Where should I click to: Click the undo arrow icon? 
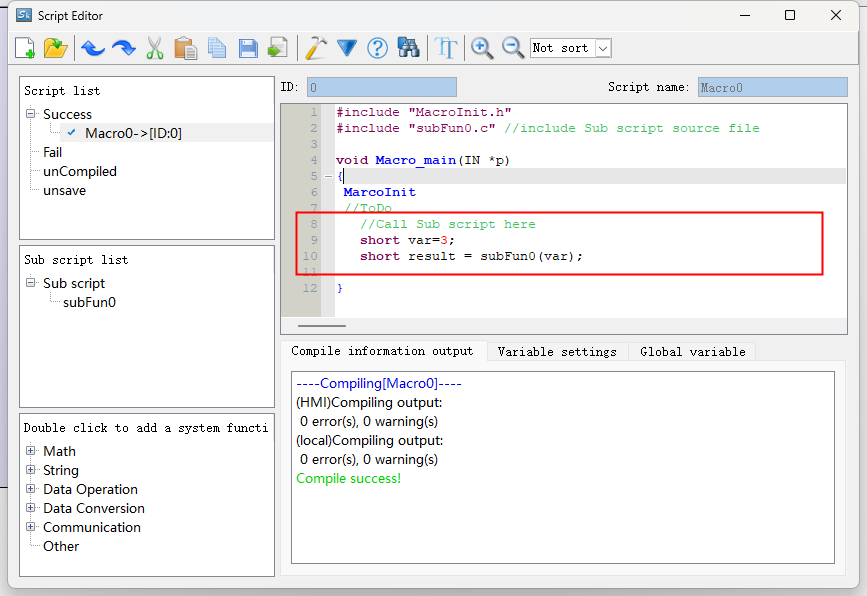[x=92, y=48]
